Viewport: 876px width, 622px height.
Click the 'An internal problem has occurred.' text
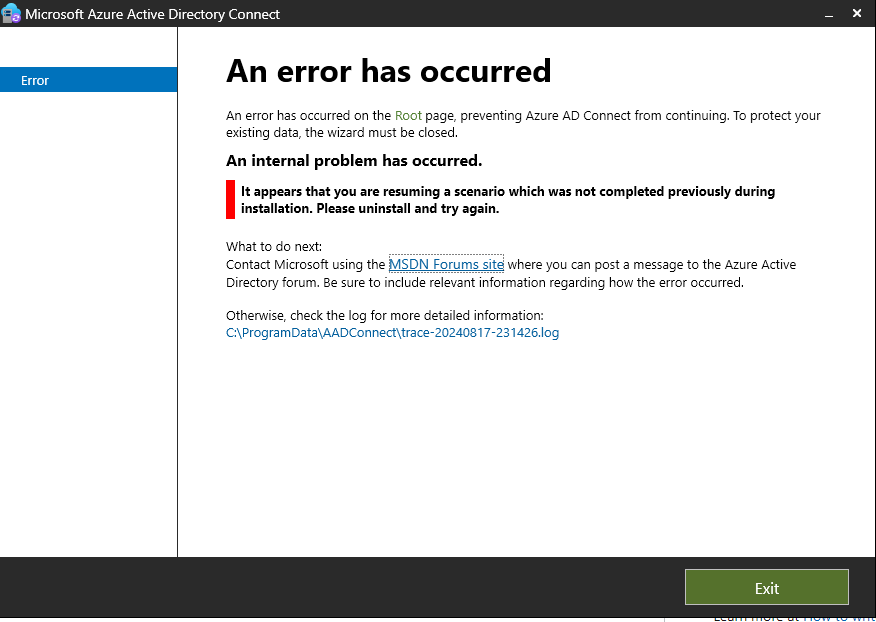[x=354, y=161]
